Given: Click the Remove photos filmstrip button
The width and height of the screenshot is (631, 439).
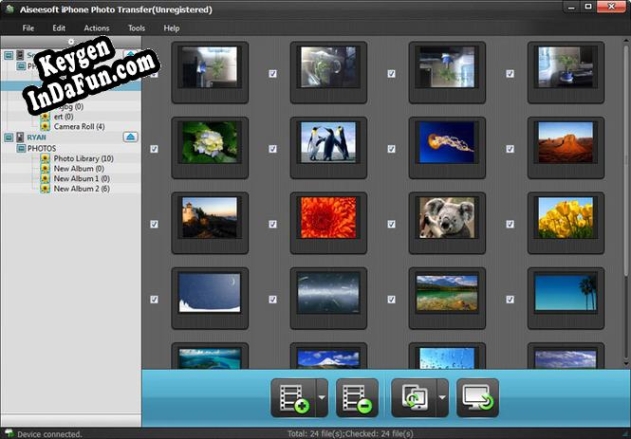Looking at the screenshot, I should 357,398.
